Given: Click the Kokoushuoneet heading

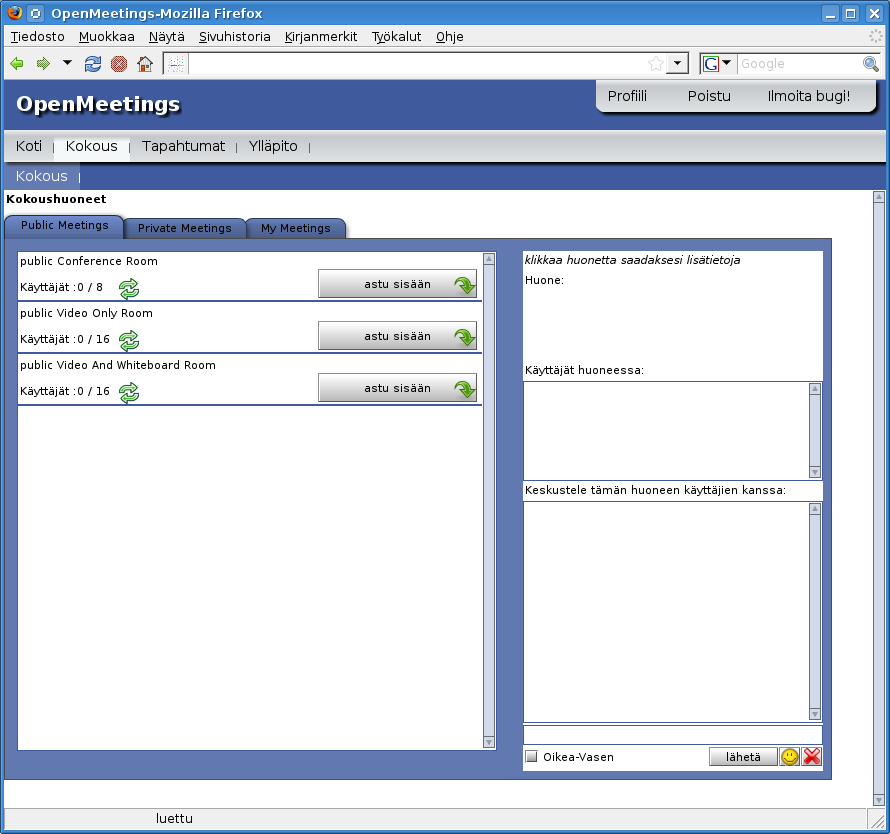Looking at the screenshot, I should (x=56, y=199).
